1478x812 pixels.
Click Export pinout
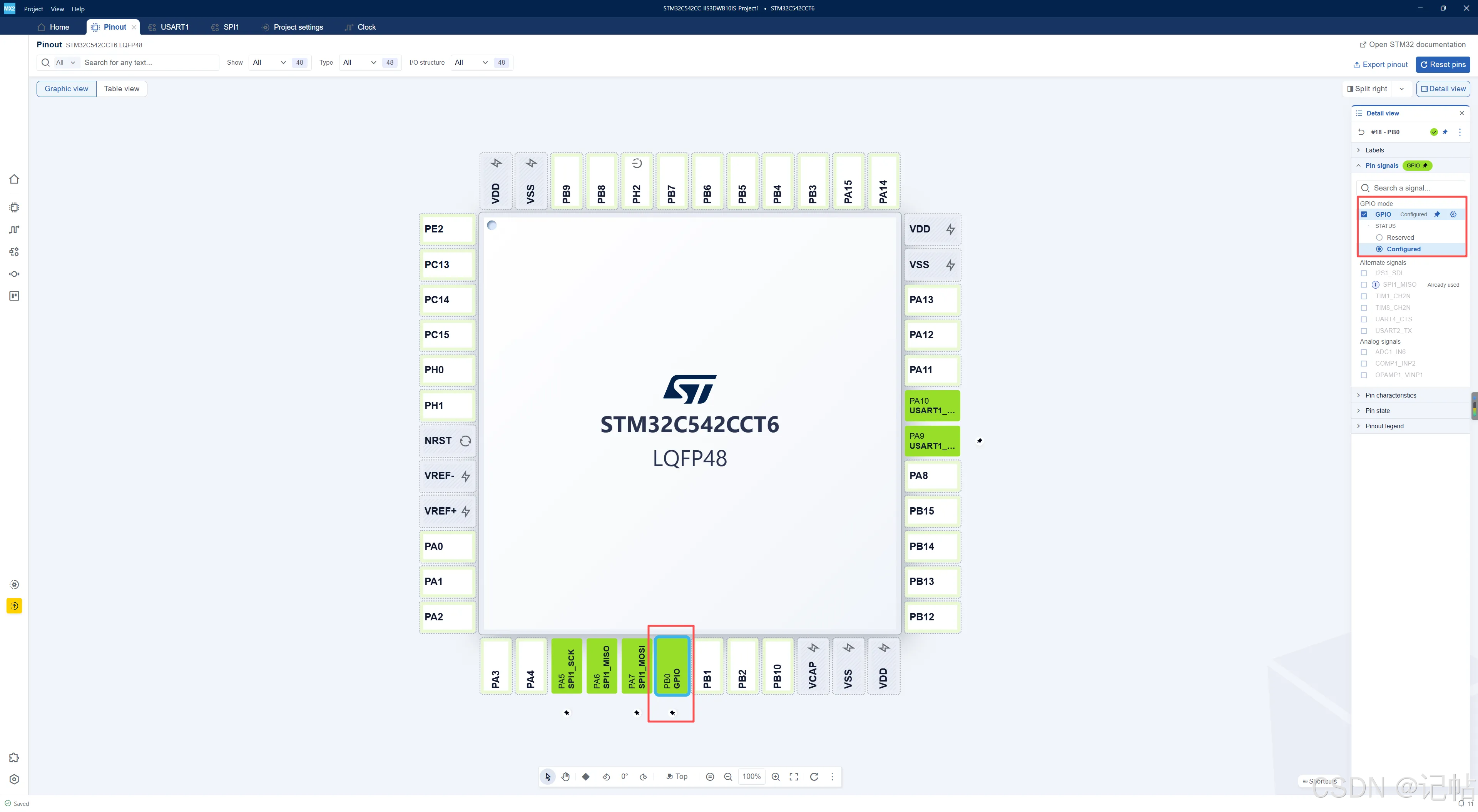coord(1380,64)
